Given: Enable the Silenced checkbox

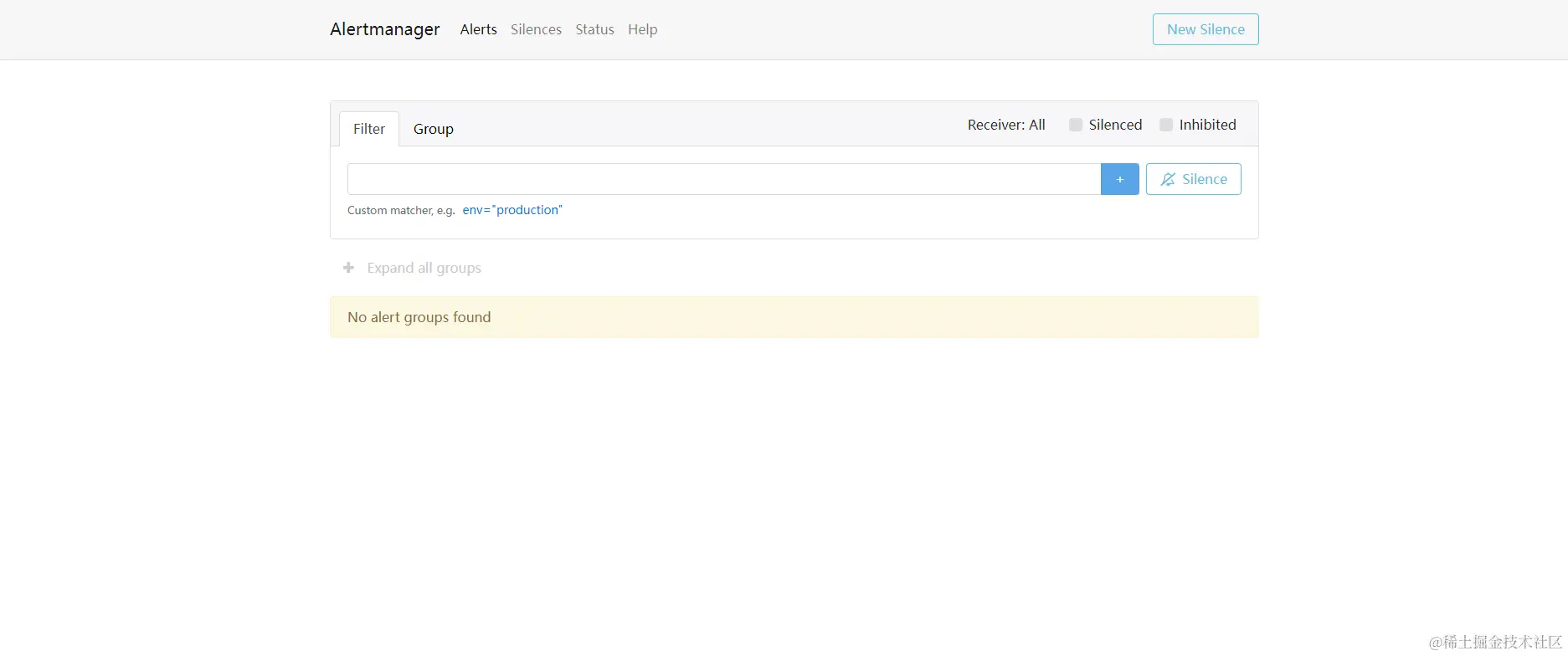Looking at the screenshot, I should [x=1076, y=125].
